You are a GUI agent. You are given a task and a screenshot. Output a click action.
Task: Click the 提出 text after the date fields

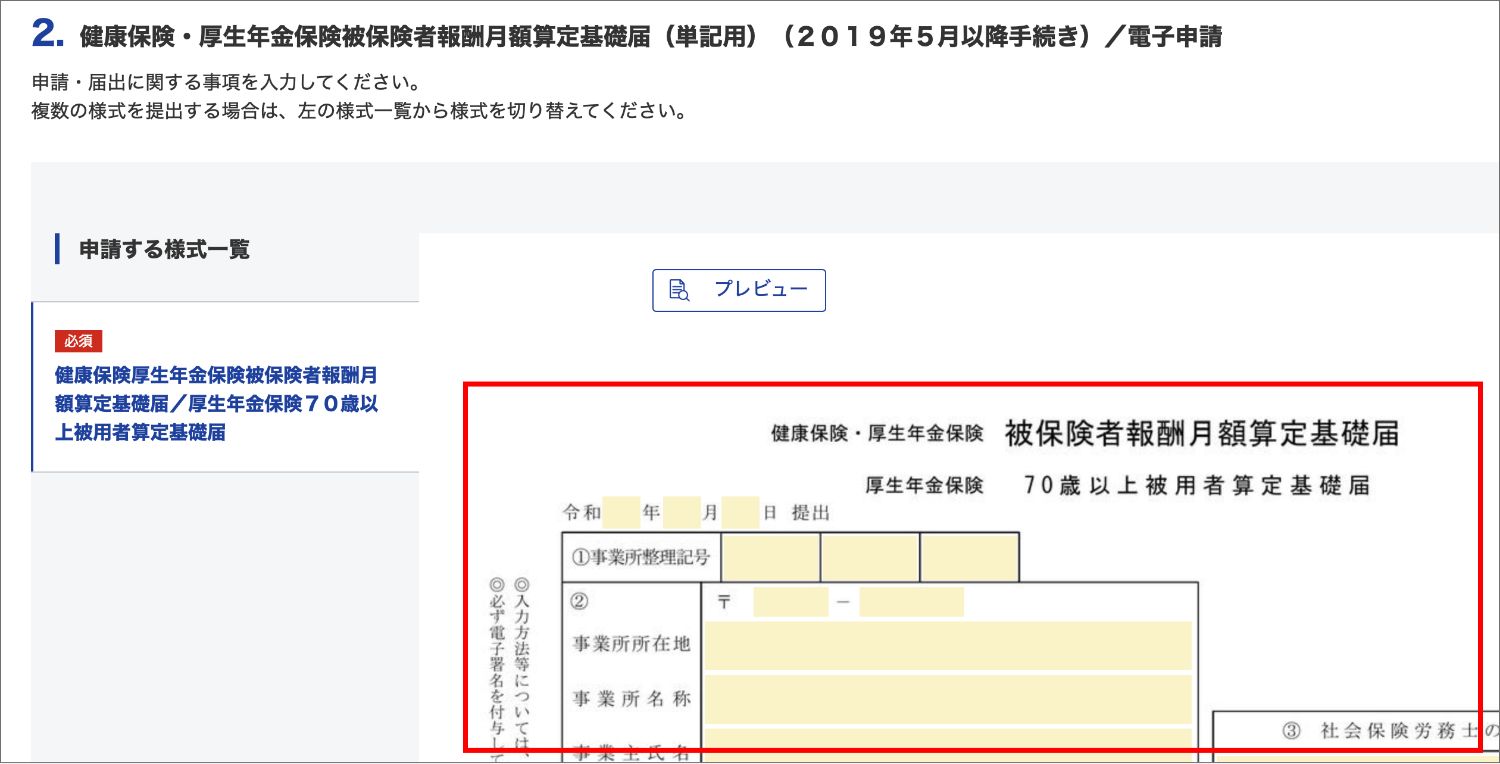812,514
